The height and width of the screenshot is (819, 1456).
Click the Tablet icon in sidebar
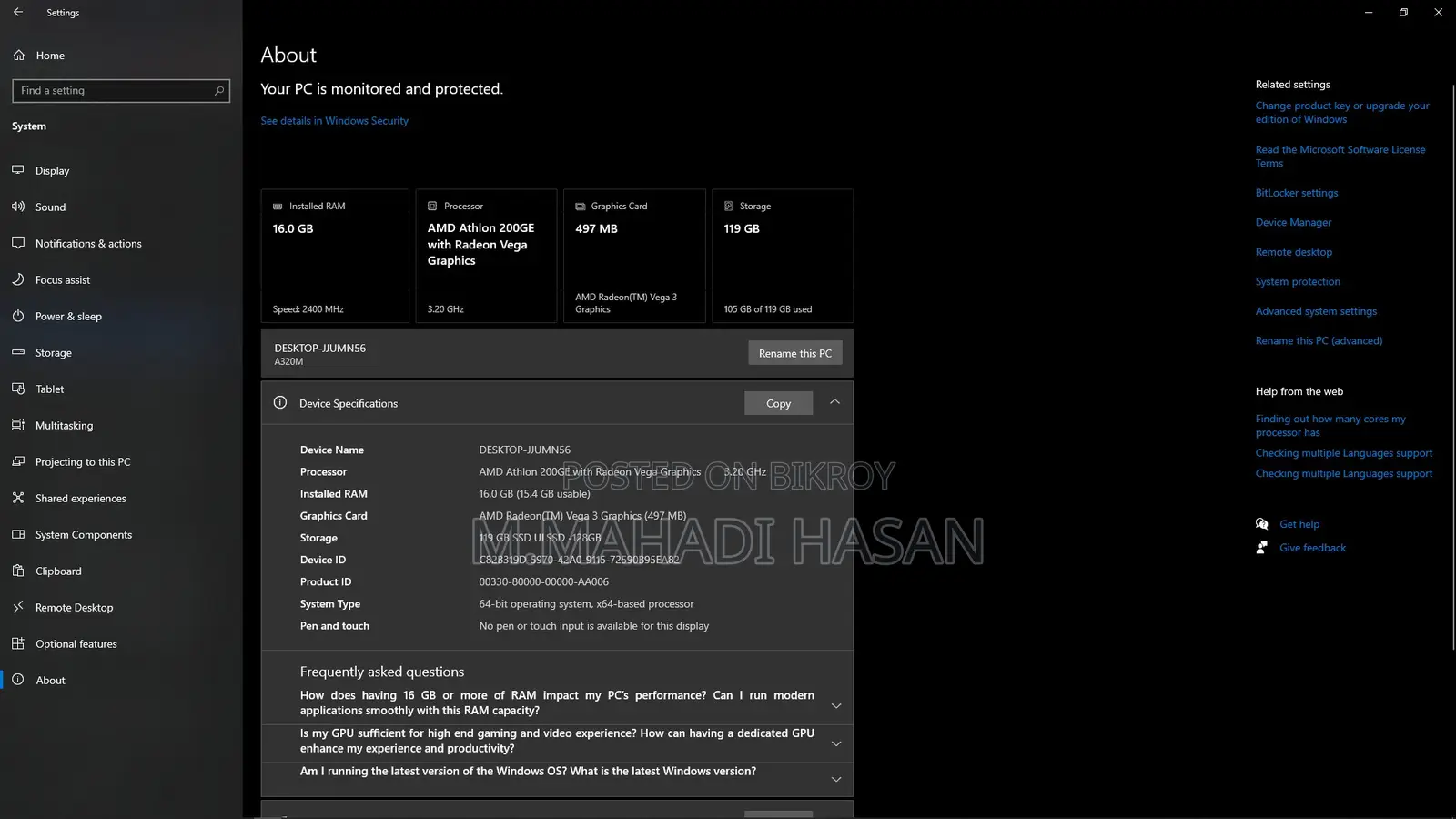pyautogui.click(x=18, y=389)
